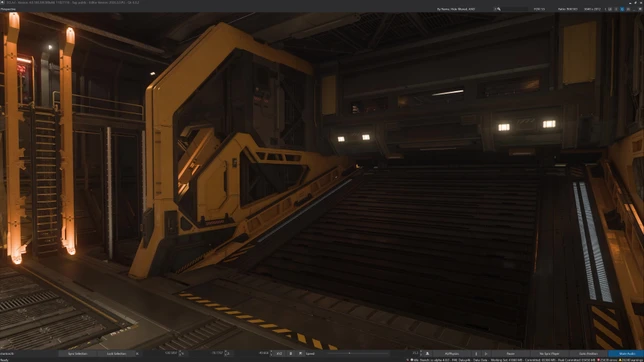Screen dimensions: 644x362
Task: Click the Lock Selection button
Action: (x=116, y=353)
